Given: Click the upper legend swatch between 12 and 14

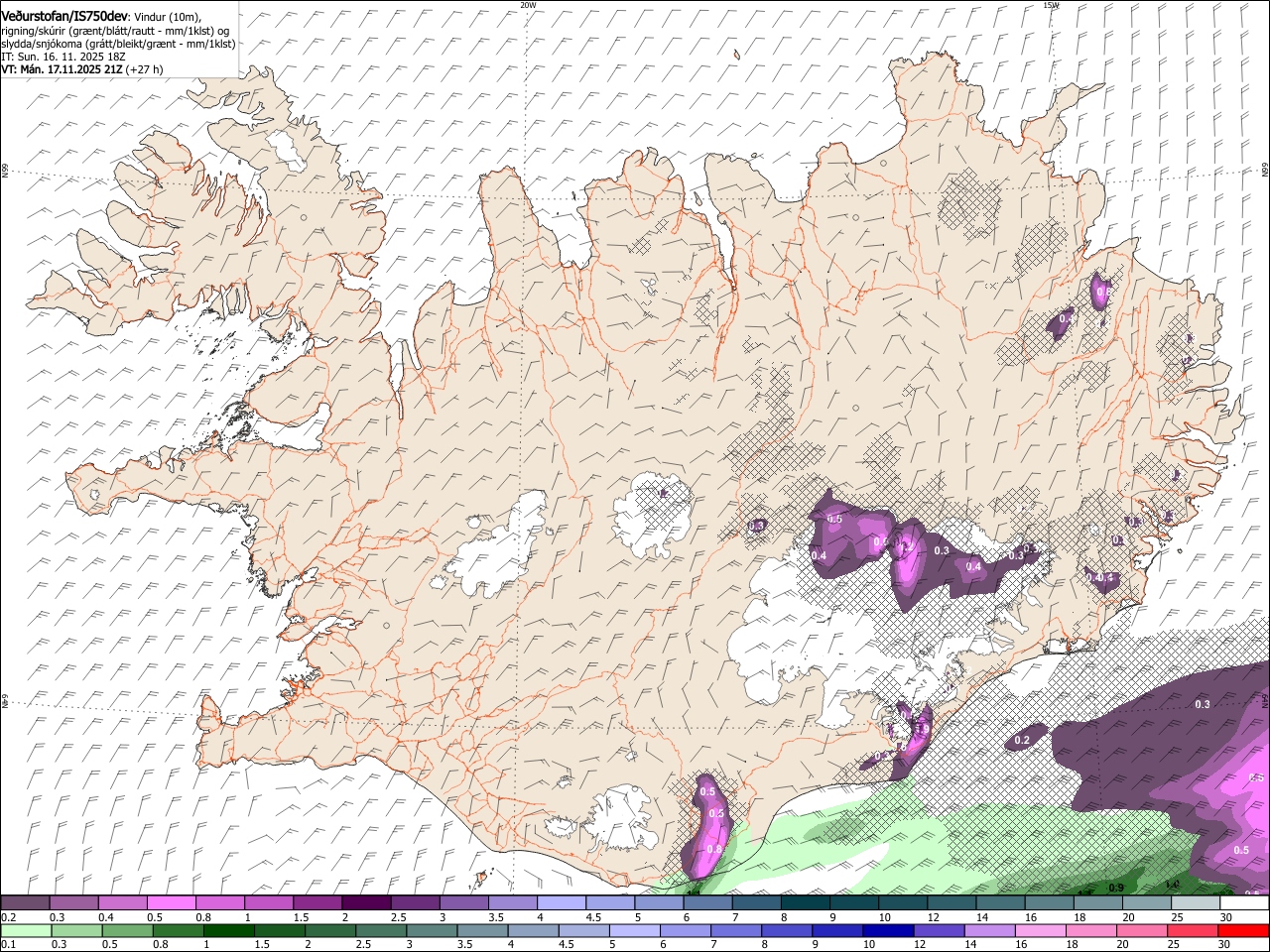Looking at the screenshot, I should coord(951,903).
